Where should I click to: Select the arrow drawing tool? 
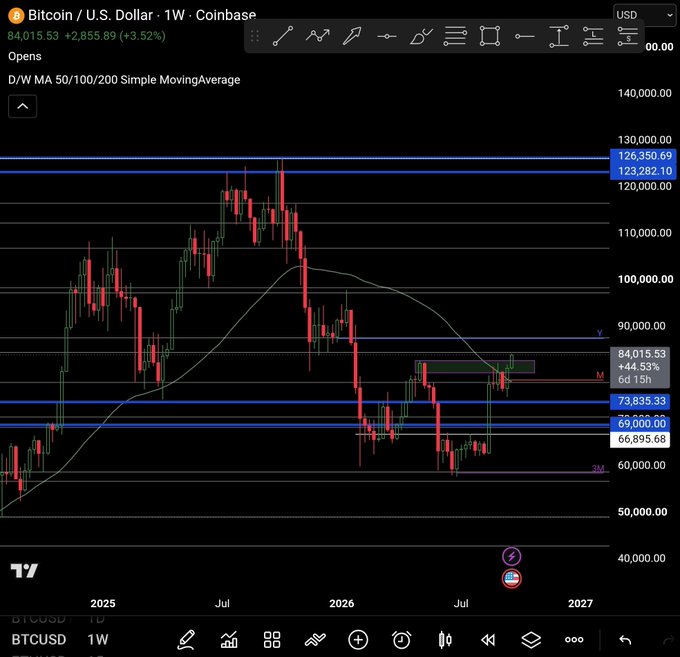[x=352, y=36]
